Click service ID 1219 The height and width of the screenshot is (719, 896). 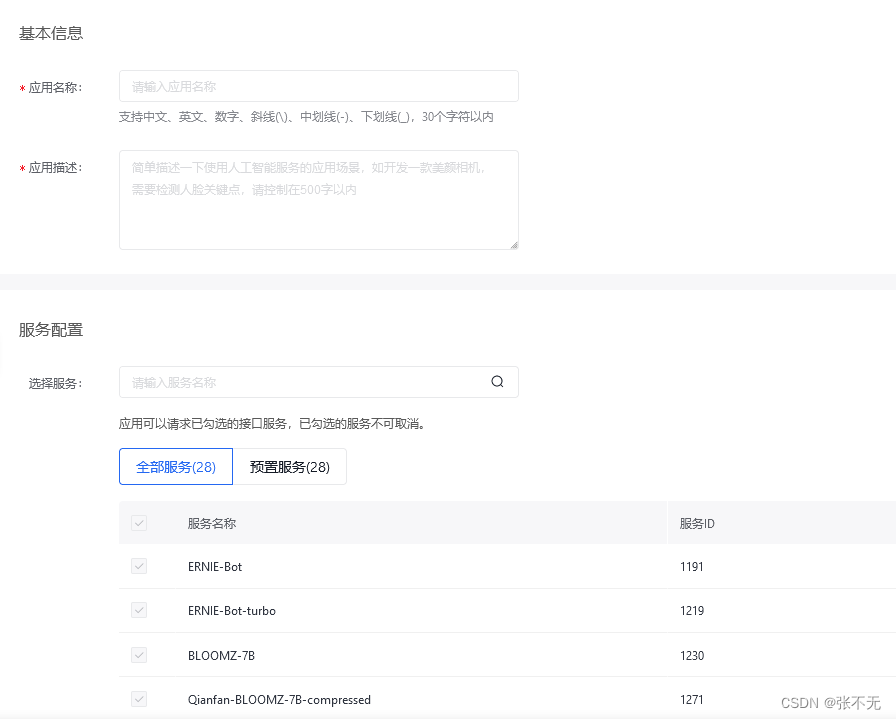tap(691, 610)
